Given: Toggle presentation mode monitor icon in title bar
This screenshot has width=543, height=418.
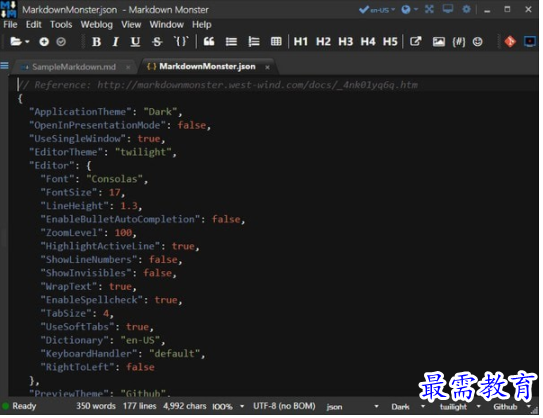Looking at the screenshot, I should (x=448, y=9).
